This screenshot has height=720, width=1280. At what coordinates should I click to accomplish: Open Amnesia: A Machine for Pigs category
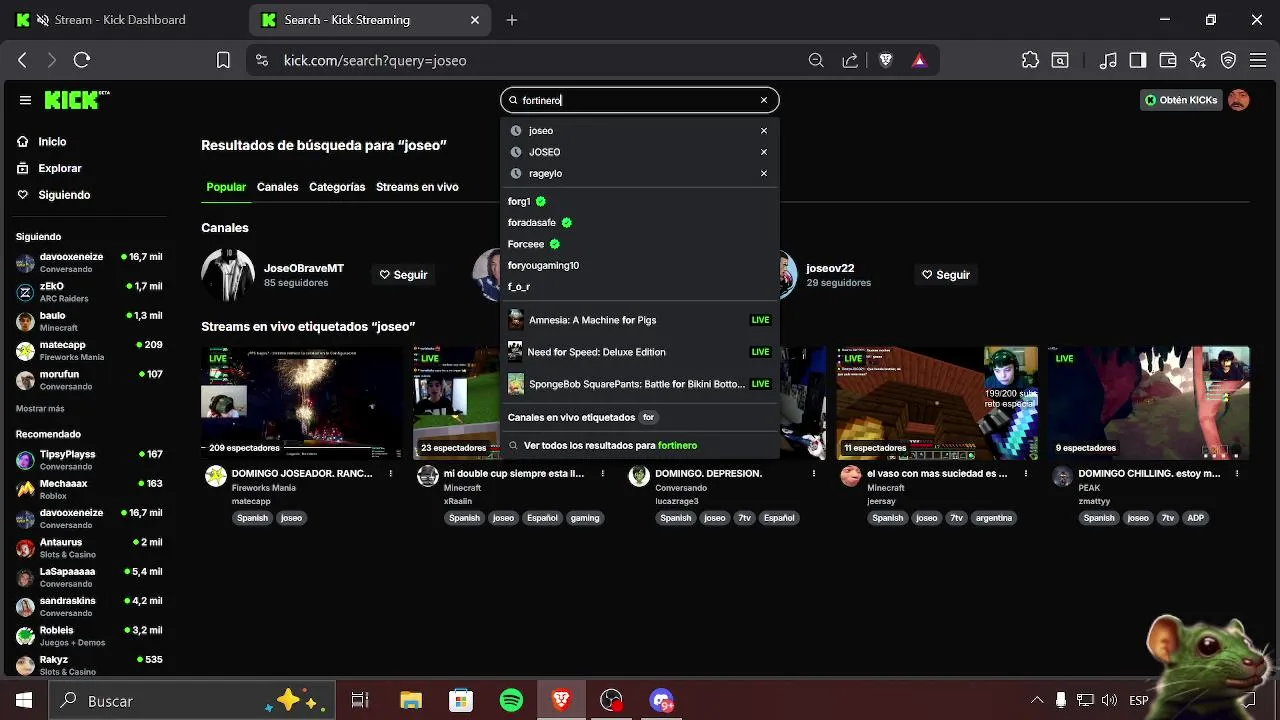coord(640,320)
